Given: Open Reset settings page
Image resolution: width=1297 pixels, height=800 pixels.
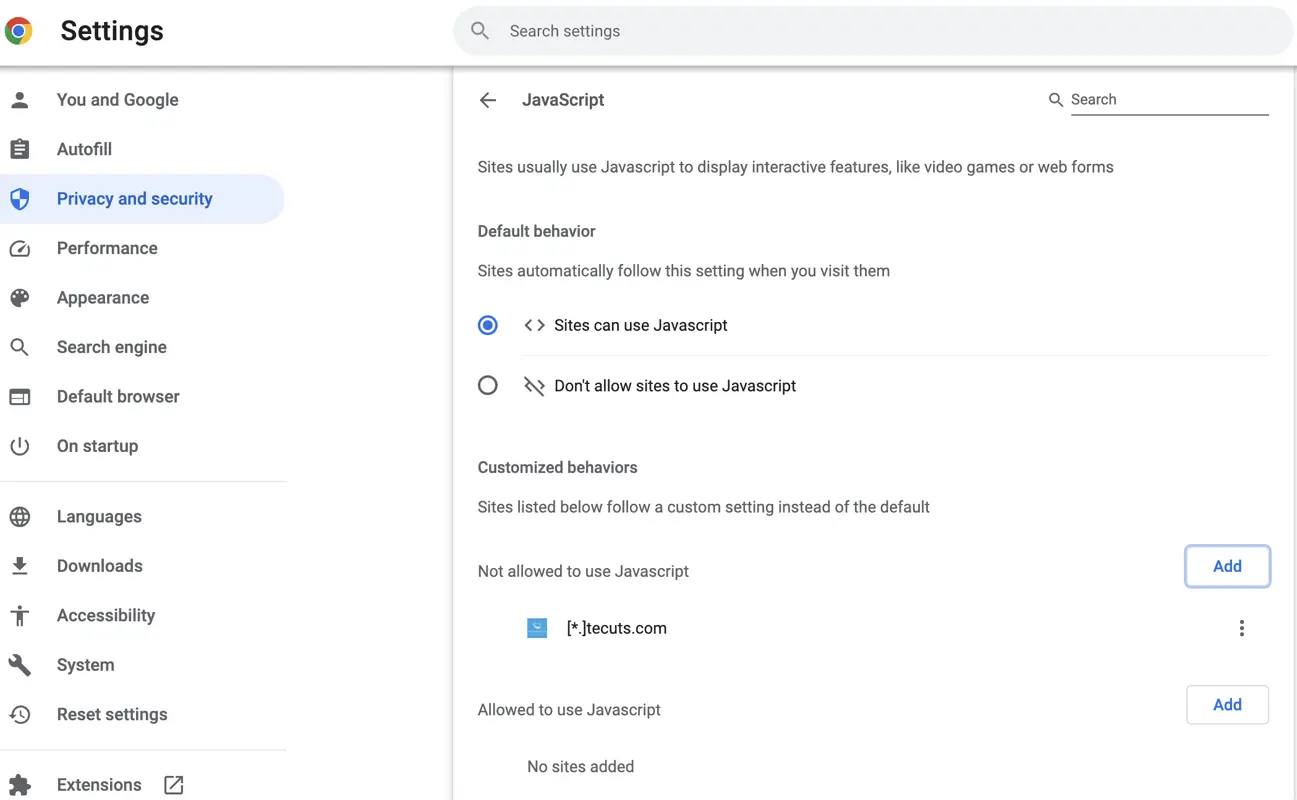Looking at the screenshot, I should click(x=112, y=715).
